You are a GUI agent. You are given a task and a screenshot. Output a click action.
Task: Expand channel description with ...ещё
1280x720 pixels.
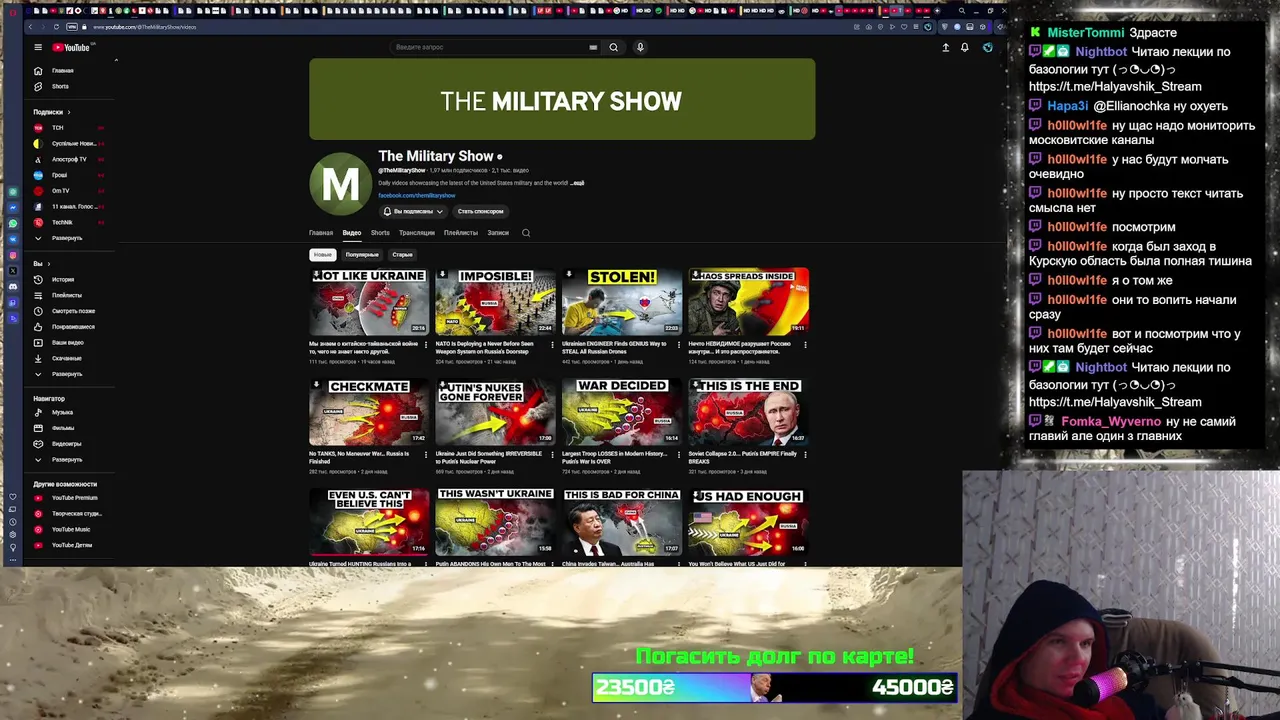[x=577, y=183]
